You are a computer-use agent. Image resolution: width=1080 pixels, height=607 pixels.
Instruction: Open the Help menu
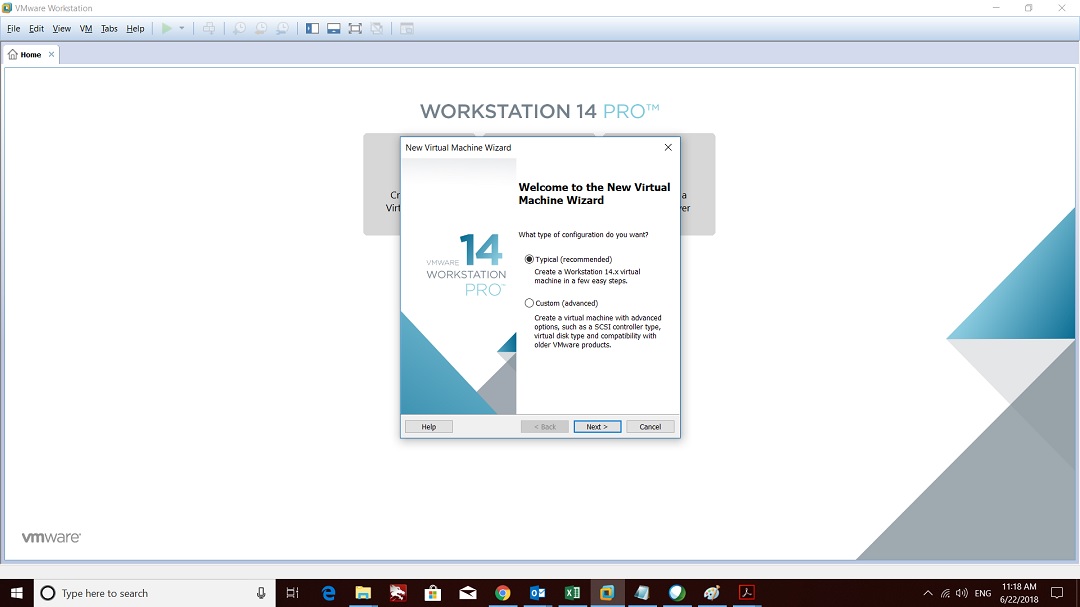click(135, 28)
